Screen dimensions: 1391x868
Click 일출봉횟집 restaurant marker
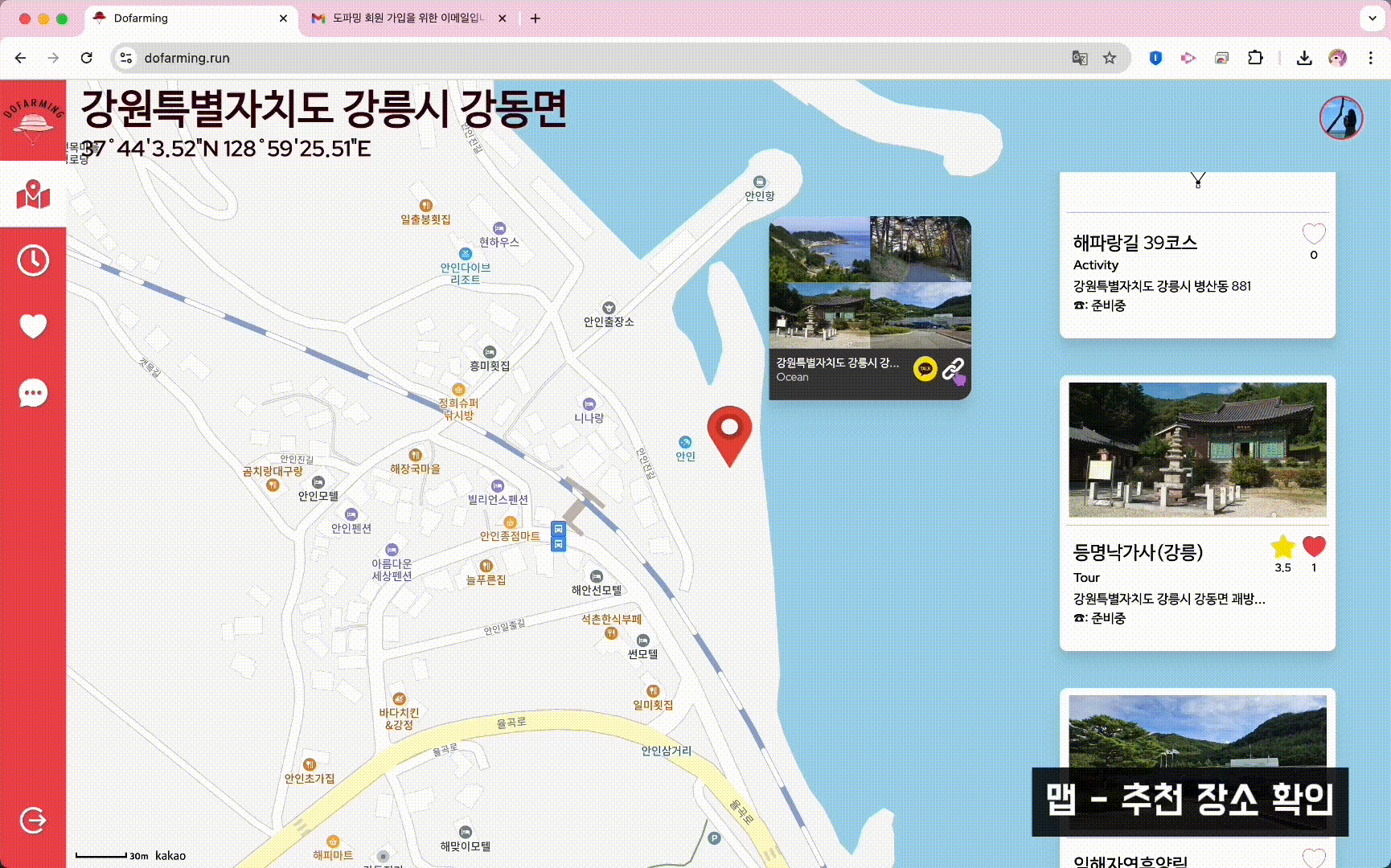point(426,206)
